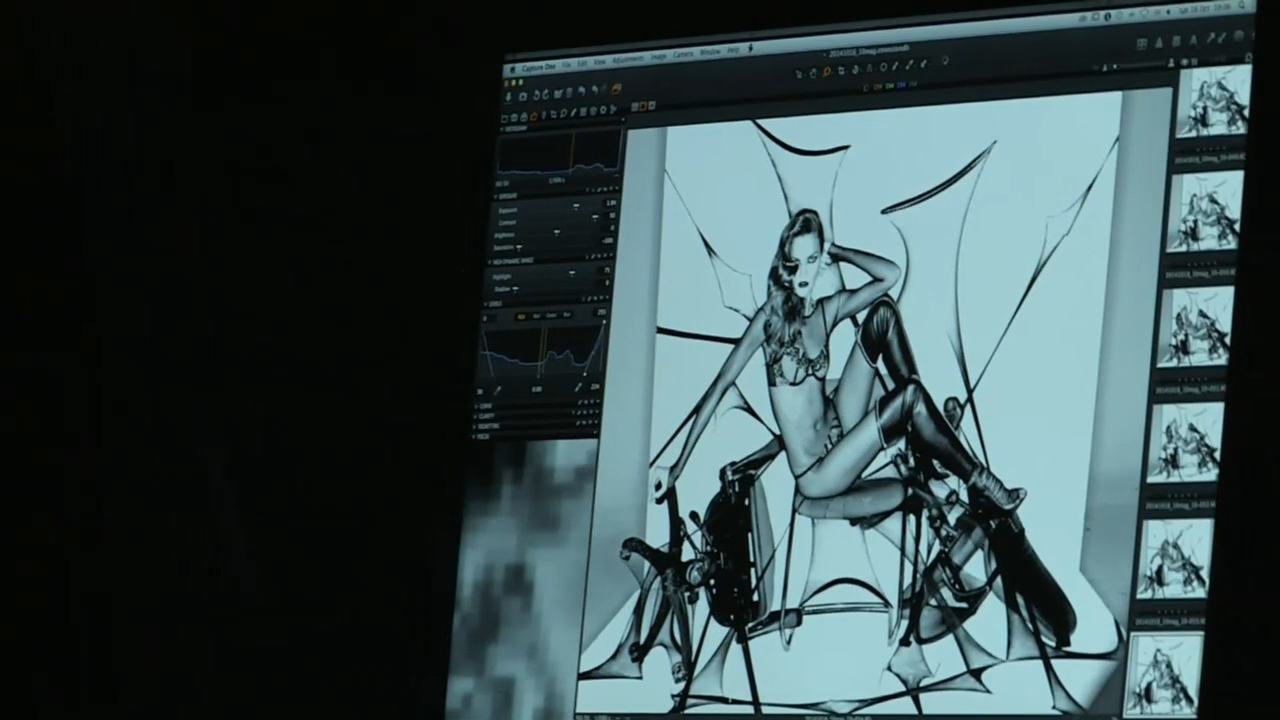
Task: Collapse the Histogram panel
Action: [x=503, y=129]
